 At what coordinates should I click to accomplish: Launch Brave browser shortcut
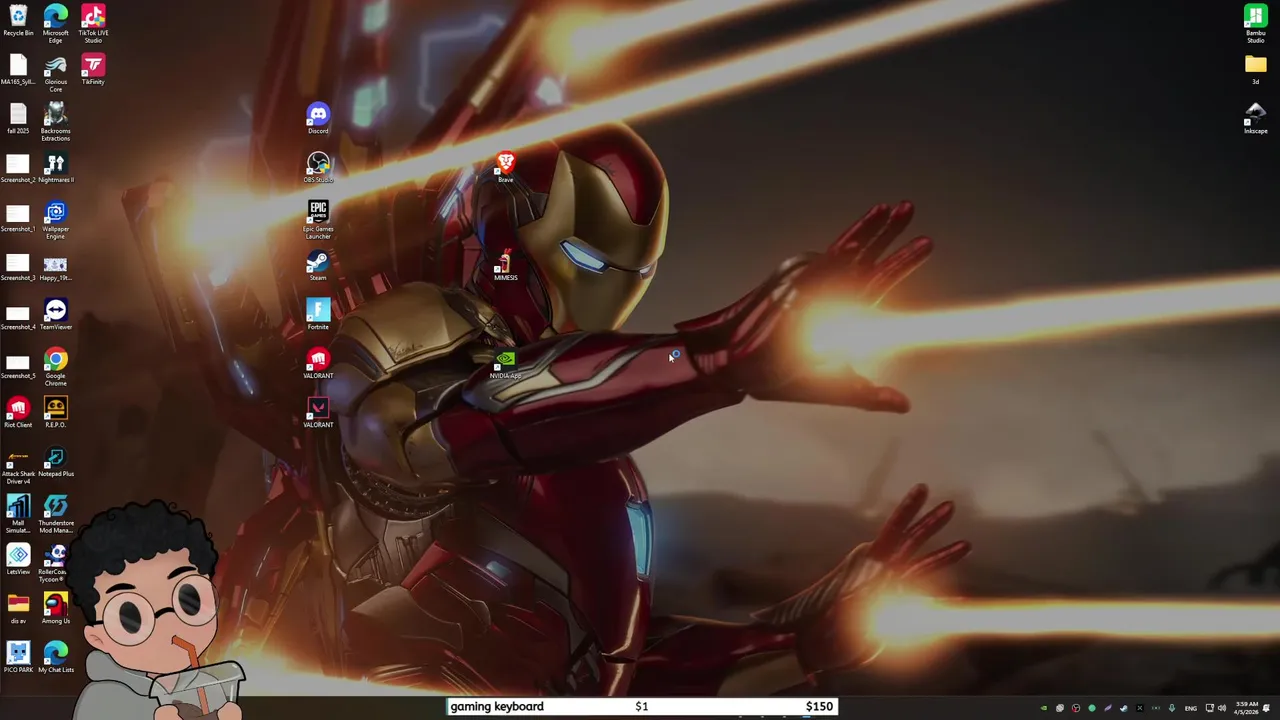[x=505, y=167]
